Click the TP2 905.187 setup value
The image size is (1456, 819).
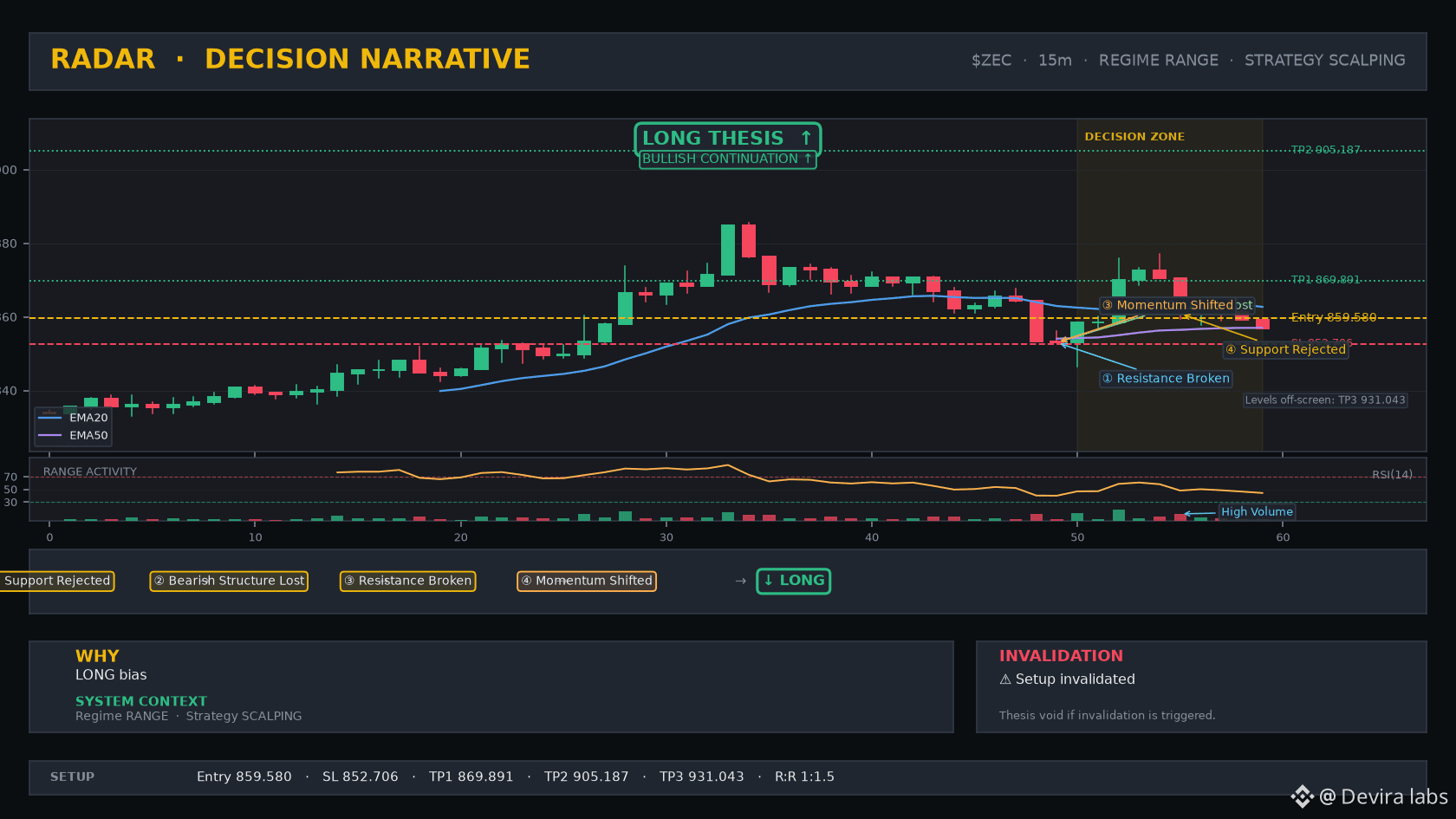click(587, 777)
